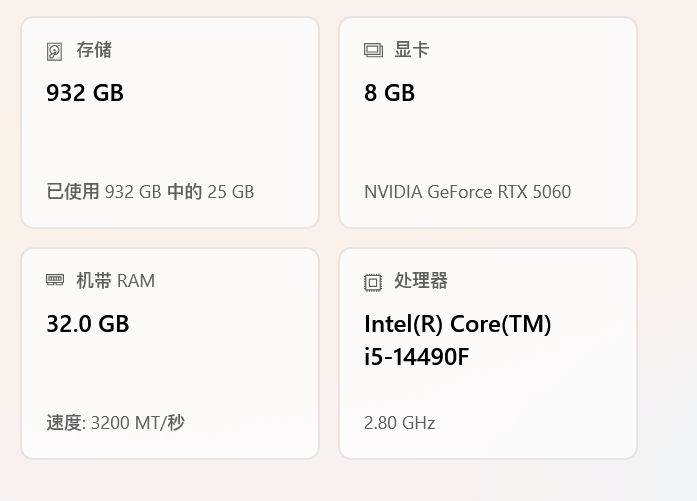Image resolution: width=697 pixels, height=501 pixels.
Task: Open the 处理器 processor card
Action: [x=488, y=390]
